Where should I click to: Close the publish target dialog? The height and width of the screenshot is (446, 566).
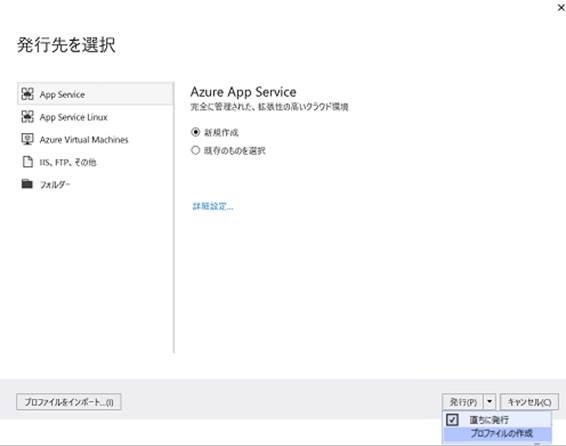[561, 8]
